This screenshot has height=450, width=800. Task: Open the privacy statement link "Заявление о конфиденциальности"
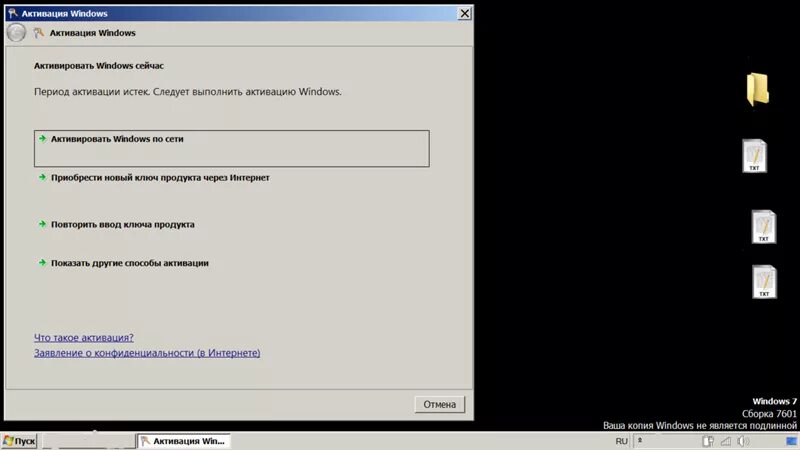[x=147, y=353]
